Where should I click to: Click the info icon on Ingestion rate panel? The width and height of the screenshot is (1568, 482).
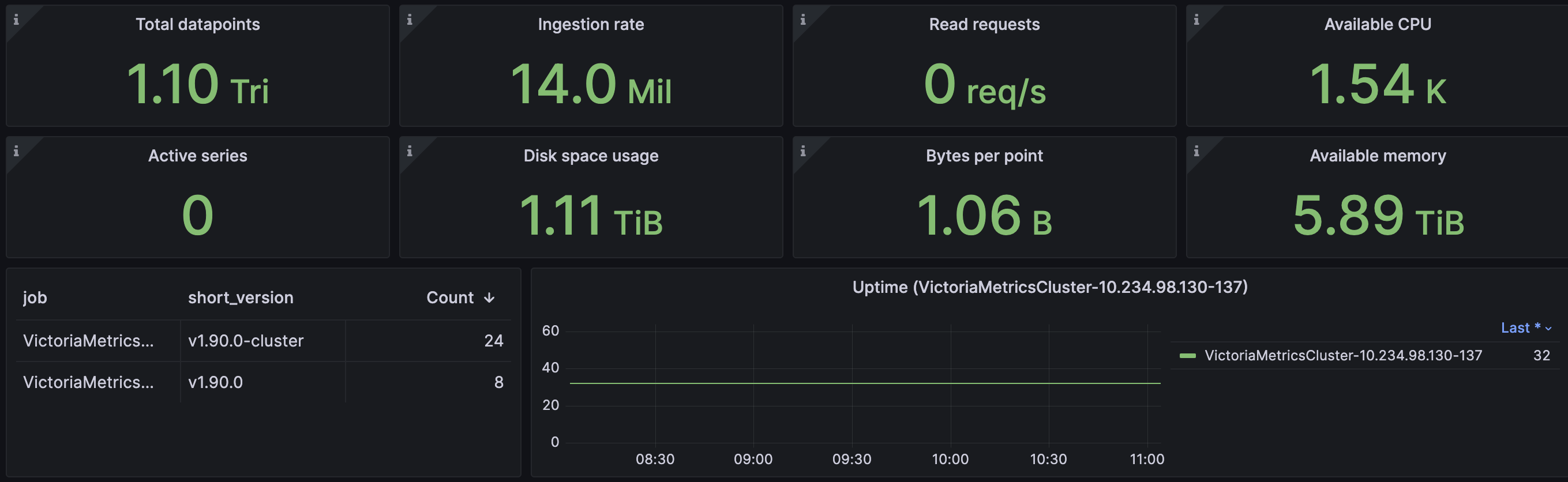(410, 20)
